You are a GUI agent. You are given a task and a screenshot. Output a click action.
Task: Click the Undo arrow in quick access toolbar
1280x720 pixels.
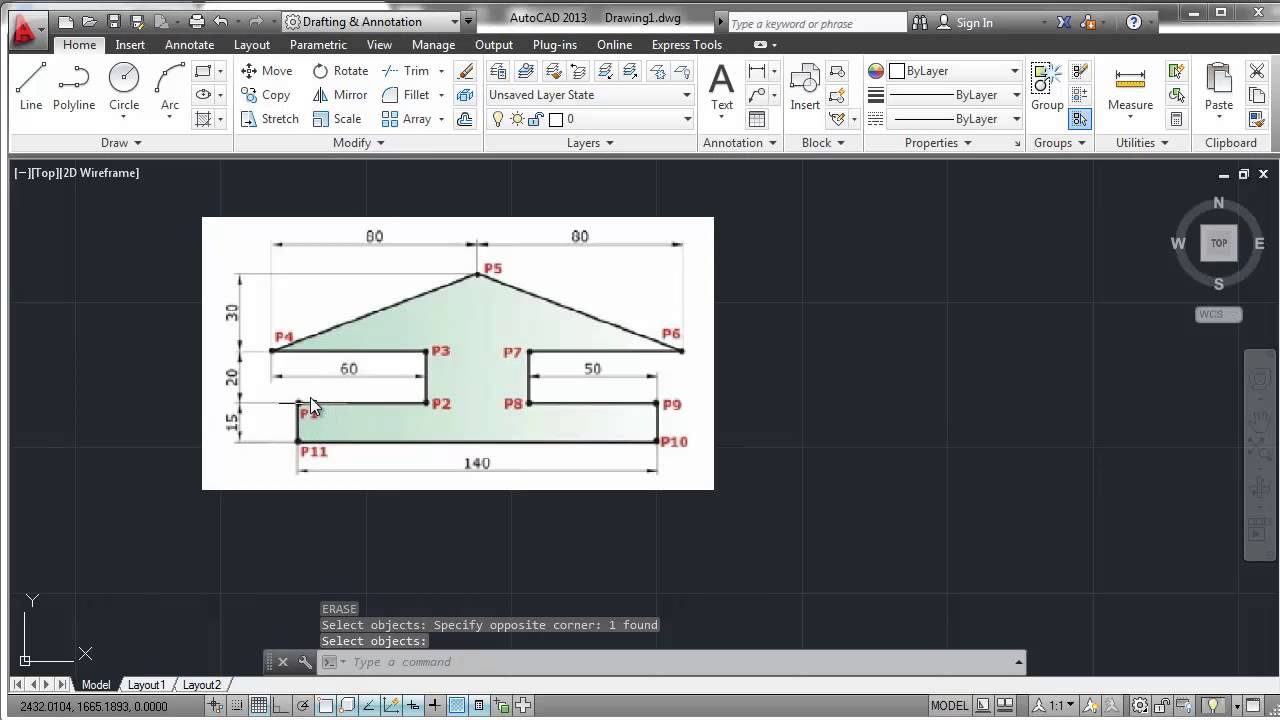tap(220, 21)
